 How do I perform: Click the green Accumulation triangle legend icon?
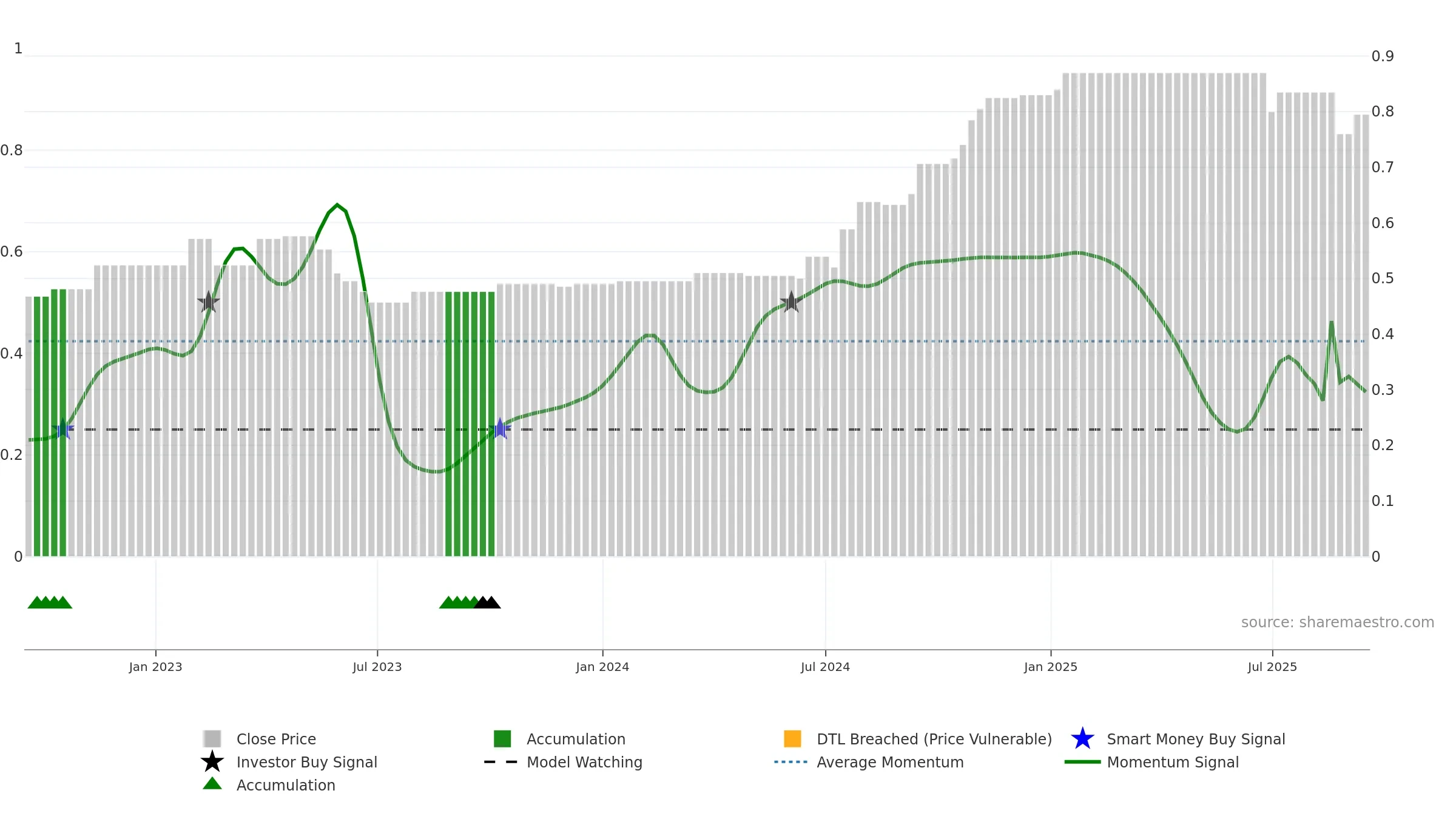click(x=212, y=784)
